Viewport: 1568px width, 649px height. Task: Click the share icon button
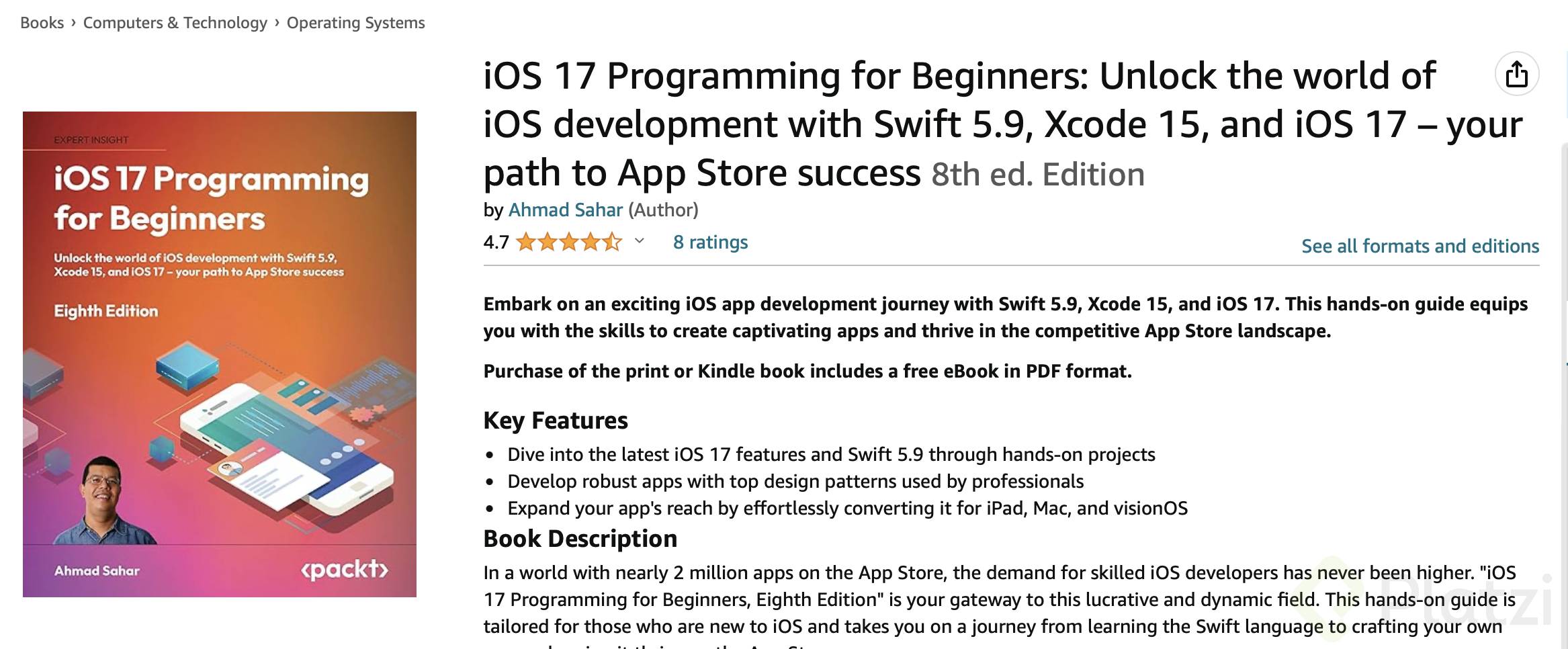[x=1516, y=74]
